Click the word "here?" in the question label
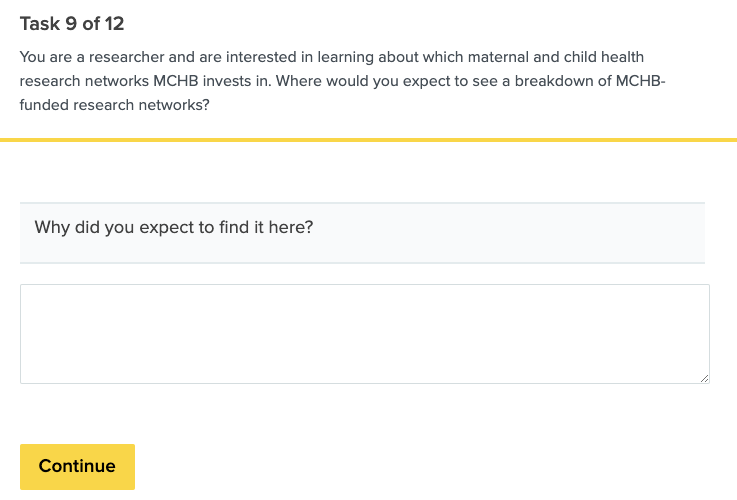 pyautogui.click(x=291, y=227)
